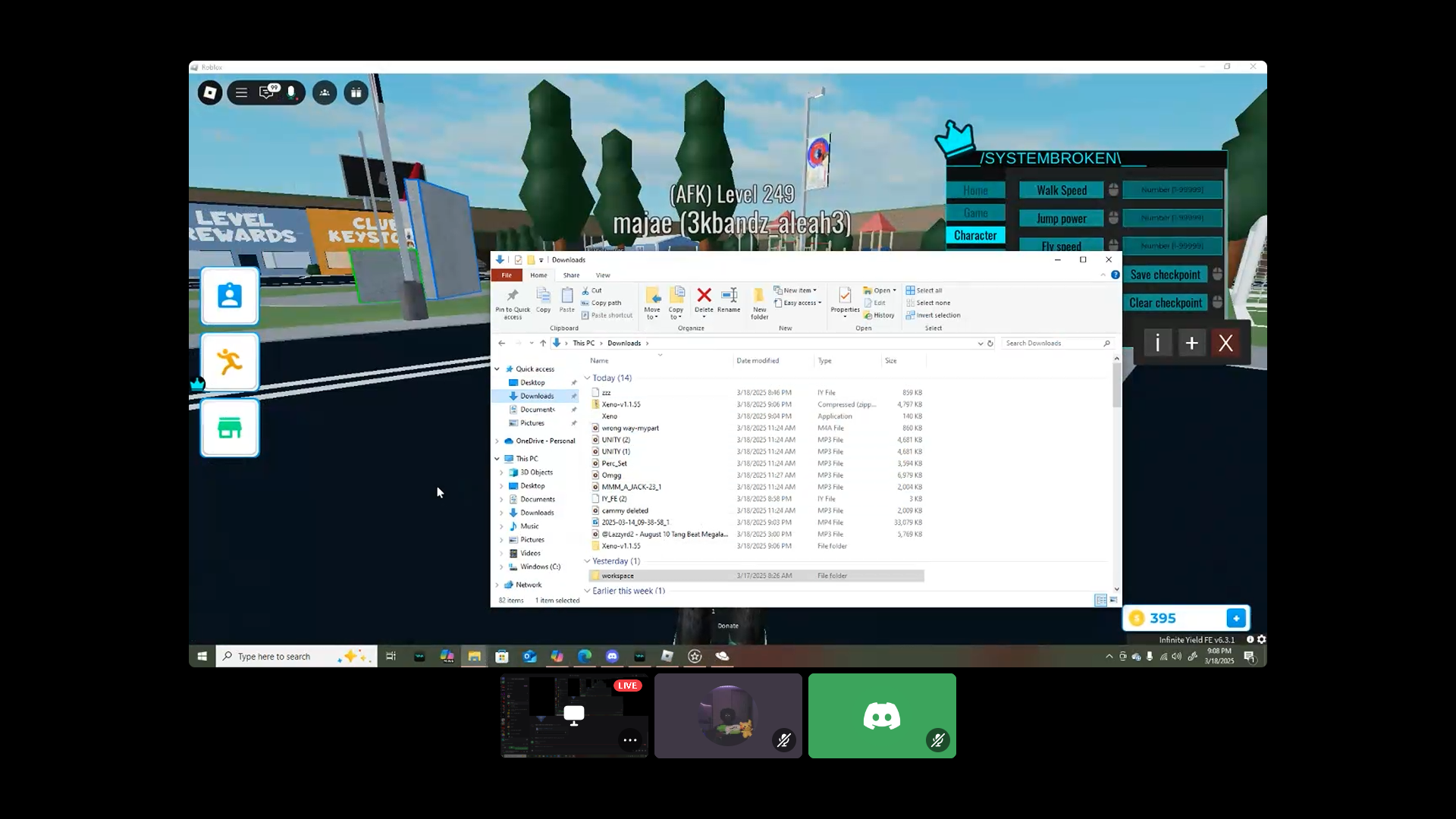The width and height of the screenshot is (1456, 819).
Task: Click Cut in the Clipboard group
Action: pos(591,290)
